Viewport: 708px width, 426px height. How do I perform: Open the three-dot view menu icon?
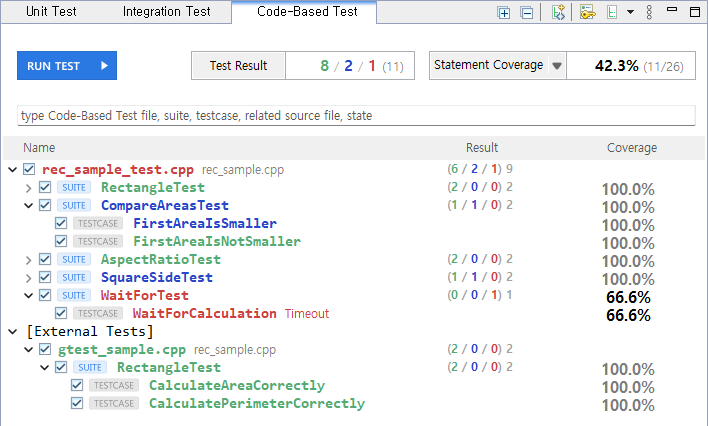click(x=649, y=12)
